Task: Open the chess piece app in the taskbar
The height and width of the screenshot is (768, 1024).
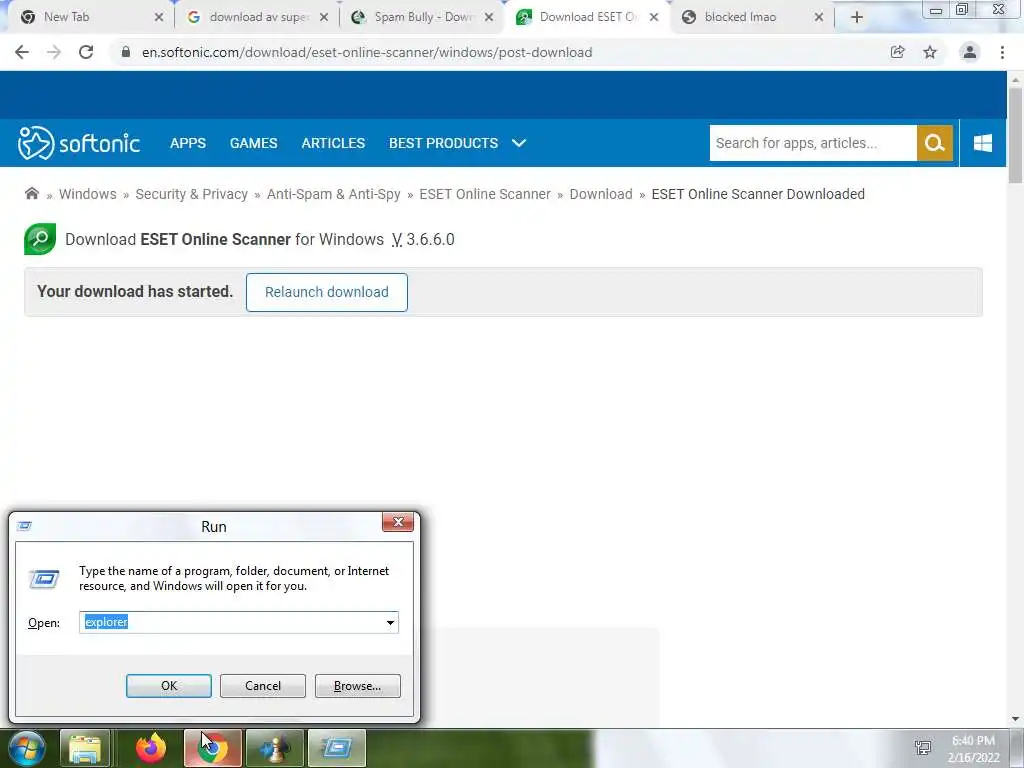Action: 275,748
